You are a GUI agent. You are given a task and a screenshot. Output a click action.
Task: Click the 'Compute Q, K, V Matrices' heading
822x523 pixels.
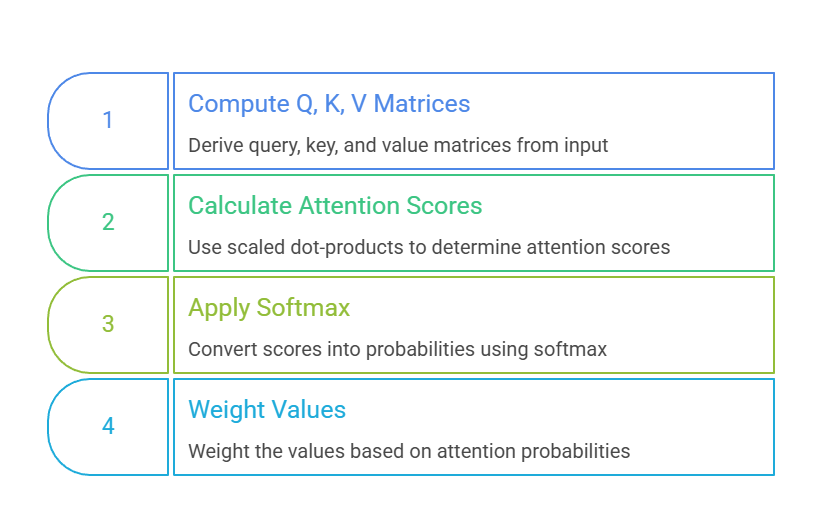pyautogui.click(x=329, y=104)
